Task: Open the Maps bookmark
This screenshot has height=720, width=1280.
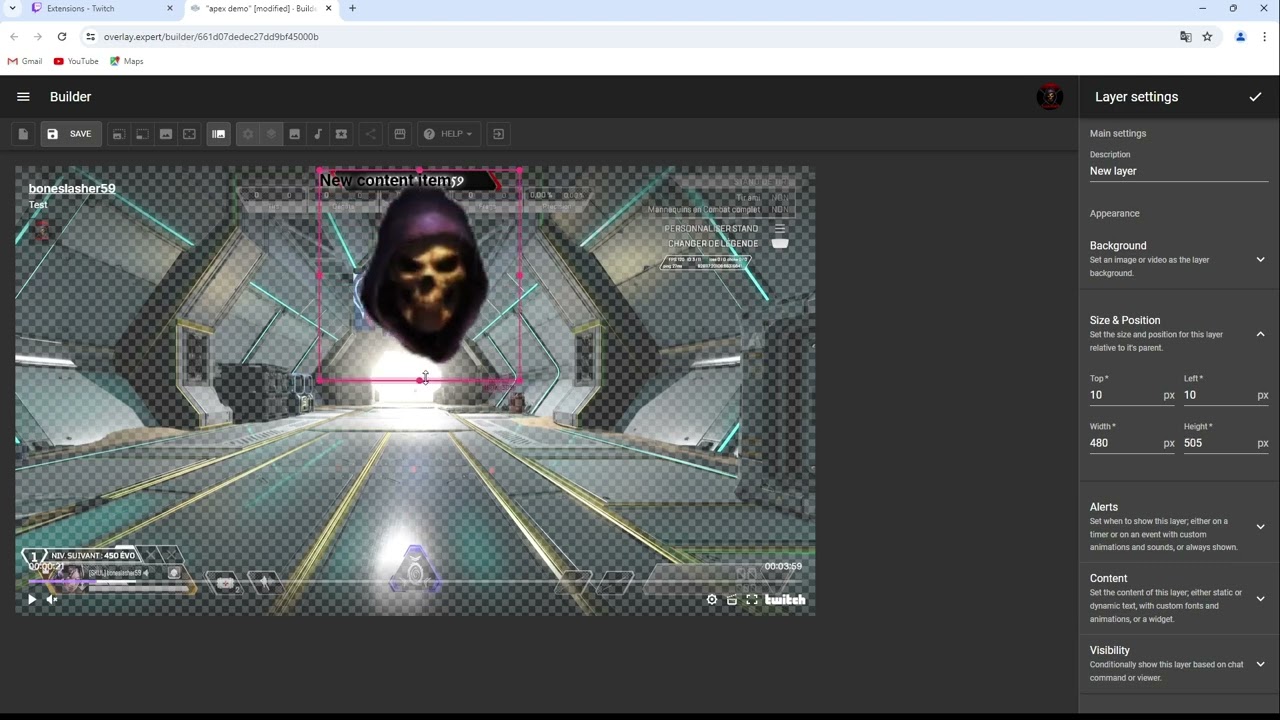Action: click(127, 61)
